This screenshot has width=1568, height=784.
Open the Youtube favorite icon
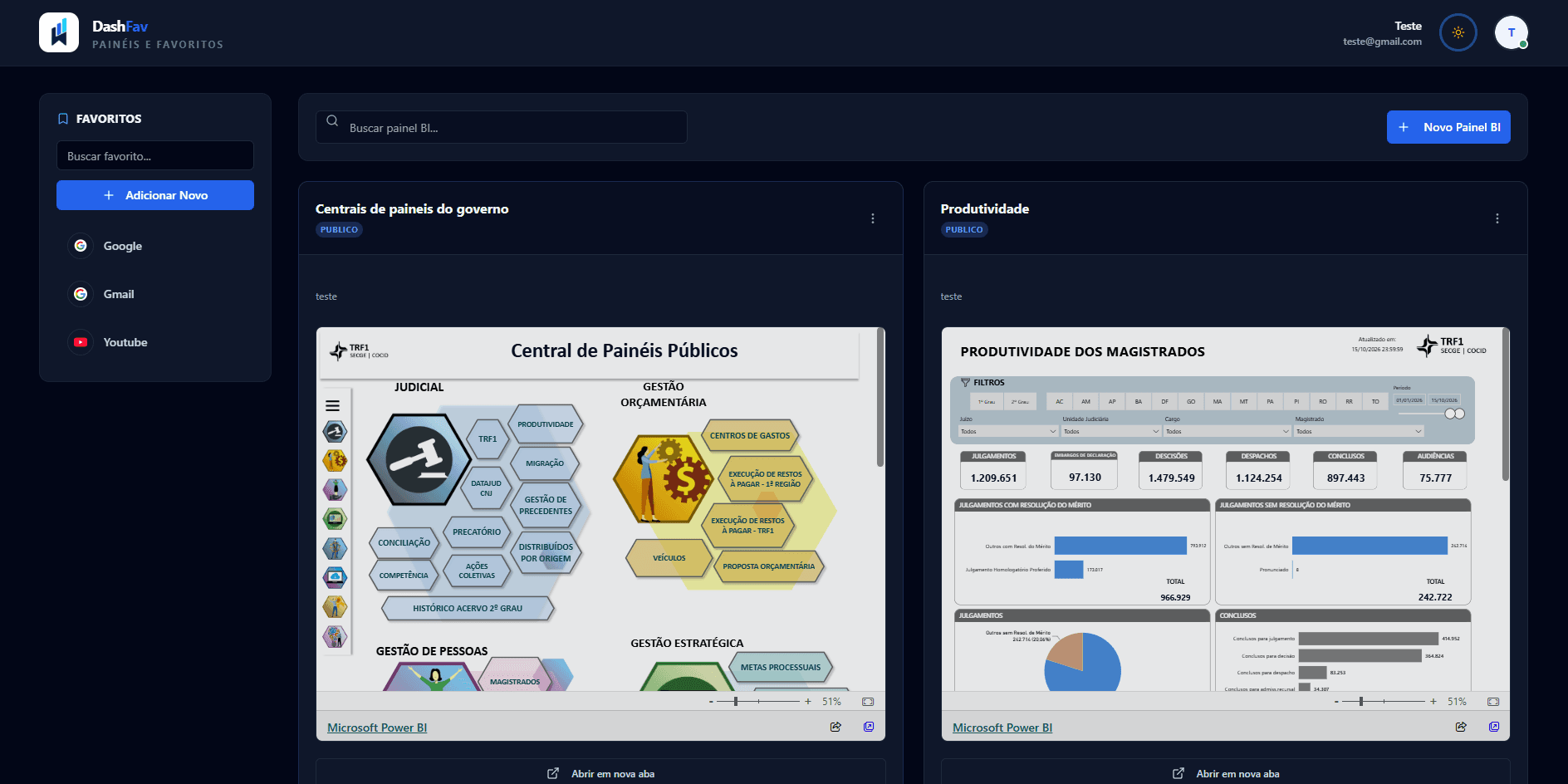pos(81,342)
